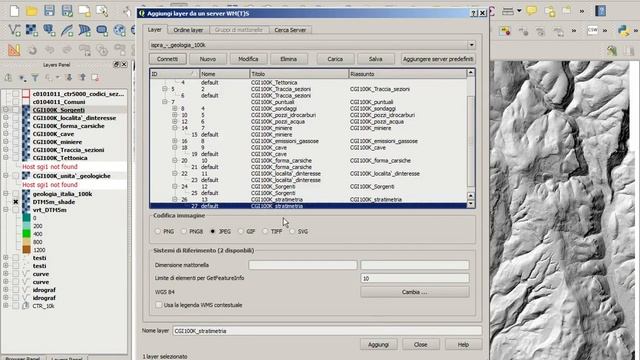The width and height of the screenshot is (640, 360).
Task: Click the brown 1200 legend color swatch
Action: 27,250
